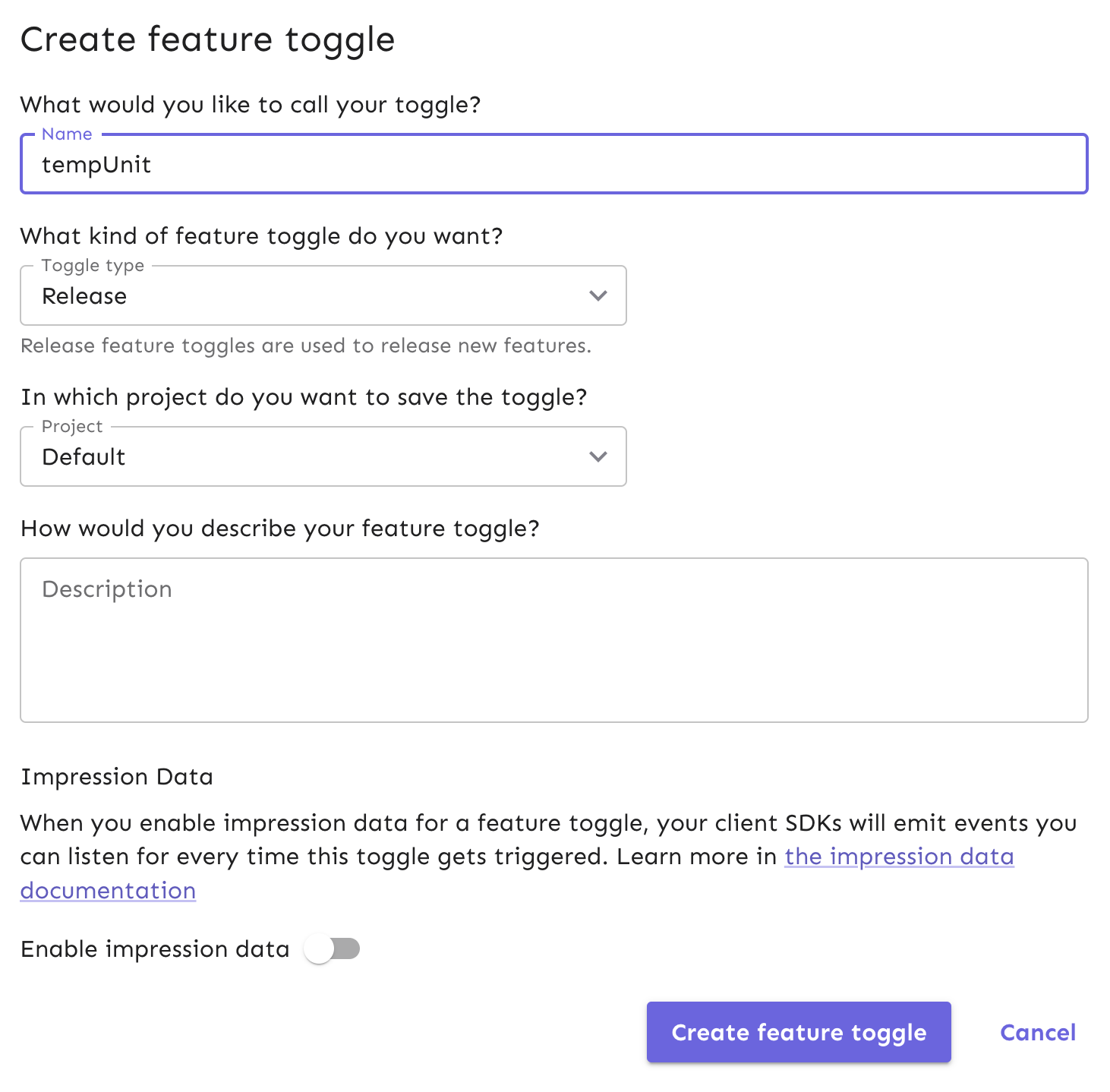Image resolution: width=1110 pixels, height=1092 pixels.
Task: Click inside the Description text area
Action: pos(531,638)
